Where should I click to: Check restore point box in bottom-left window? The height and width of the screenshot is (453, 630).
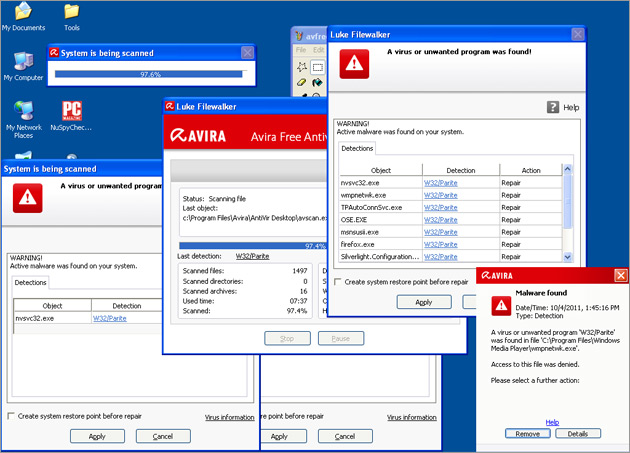(11, 416)
